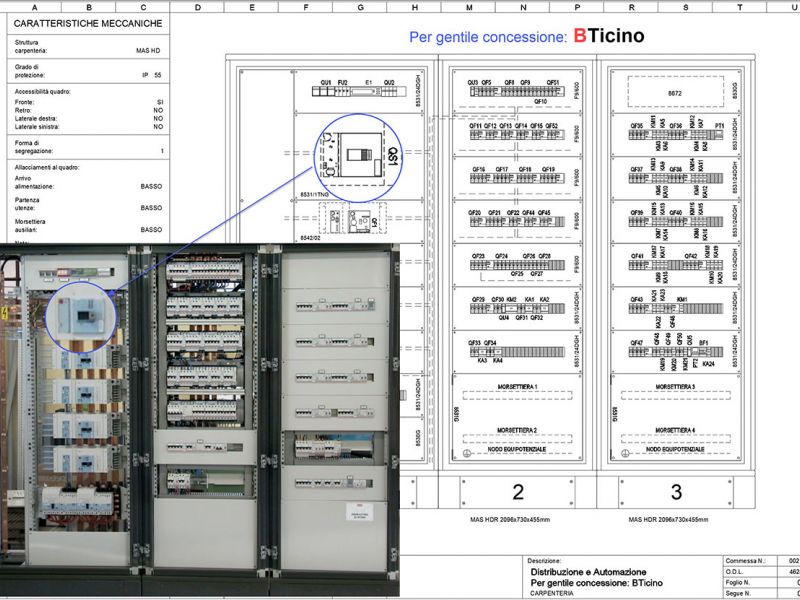Click the BTicino logo

pos(609,36)
